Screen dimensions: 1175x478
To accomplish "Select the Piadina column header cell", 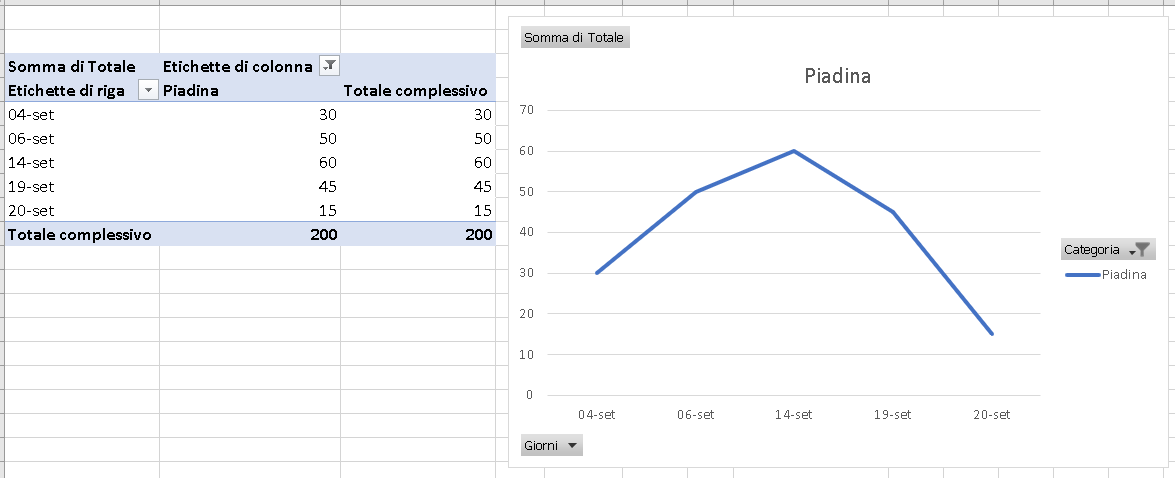I will [250, 91].
